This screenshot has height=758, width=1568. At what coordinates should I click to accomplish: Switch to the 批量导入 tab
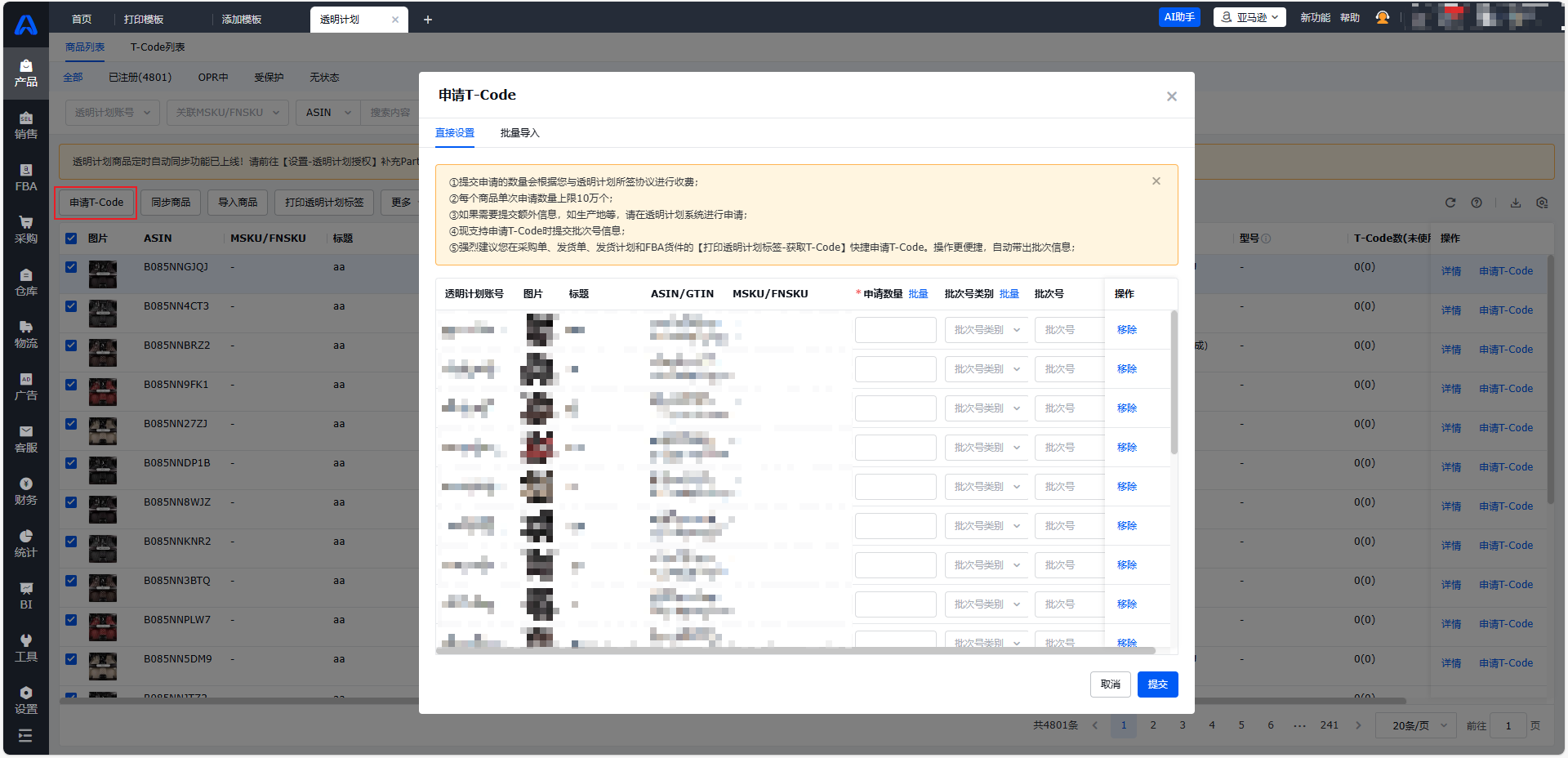coord(519,133)
